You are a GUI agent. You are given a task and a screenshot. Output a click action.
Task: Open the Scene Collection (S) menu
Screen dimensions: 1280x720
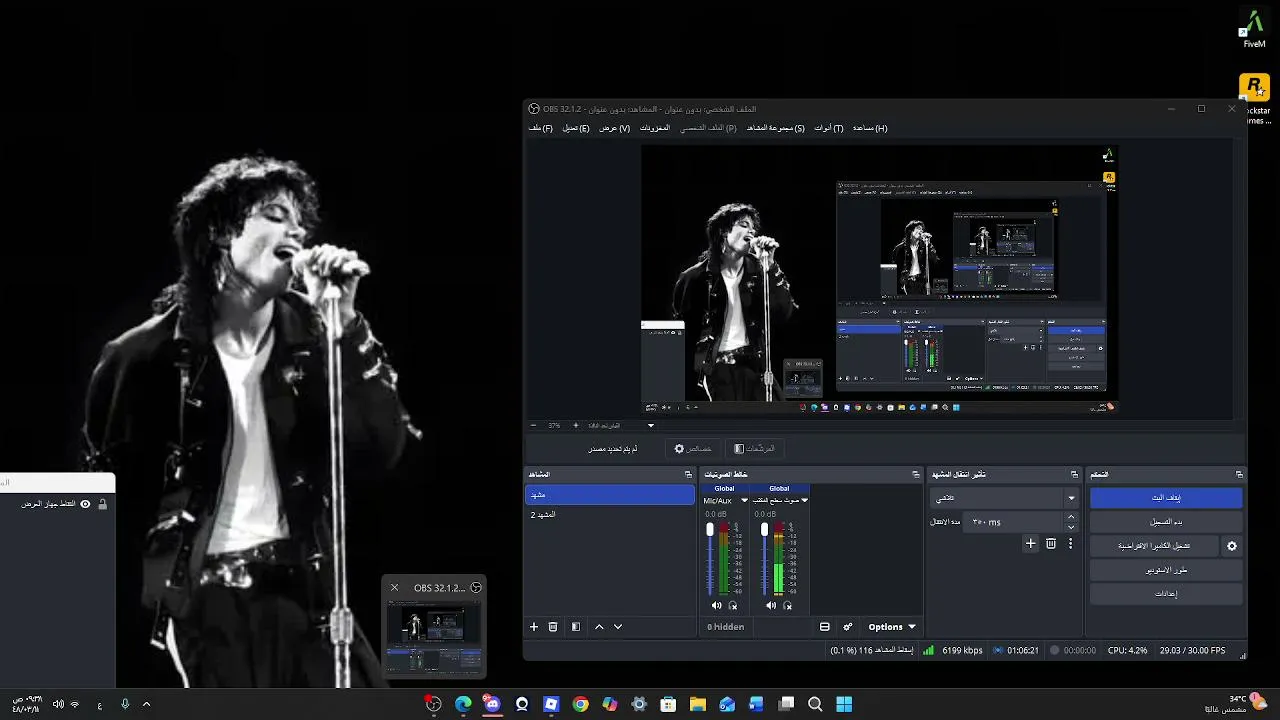point(775,128)
